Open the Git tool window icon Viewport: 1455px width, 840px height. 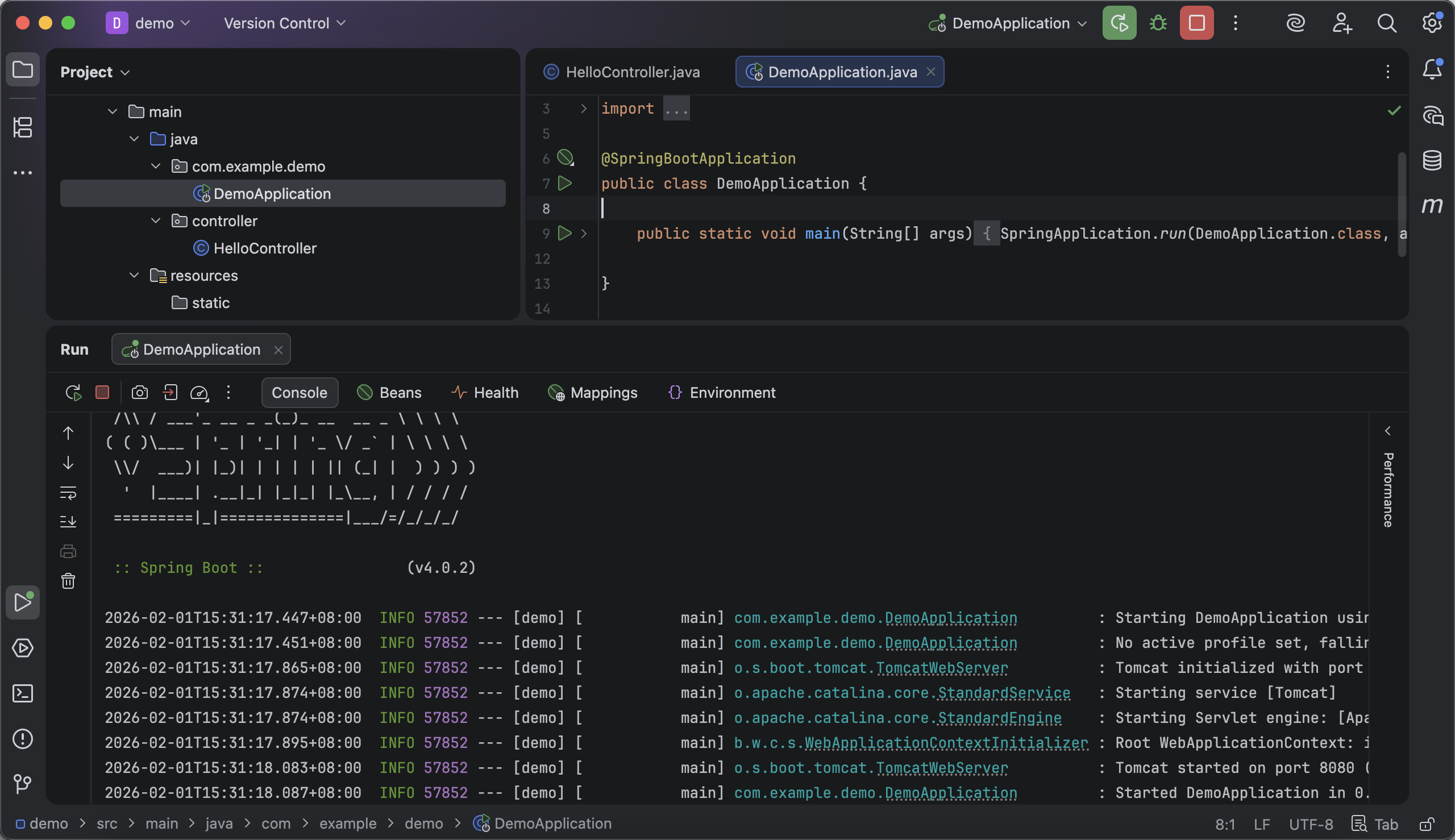click(23, 784)
